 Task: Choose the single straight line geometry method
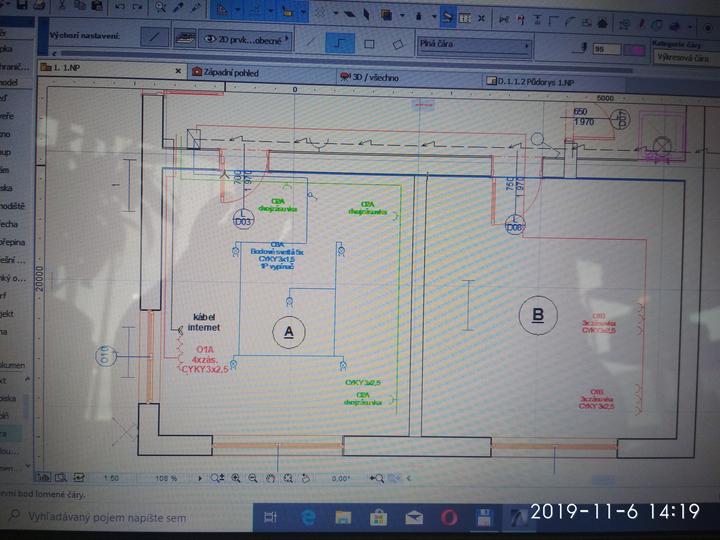click(311, 43)
